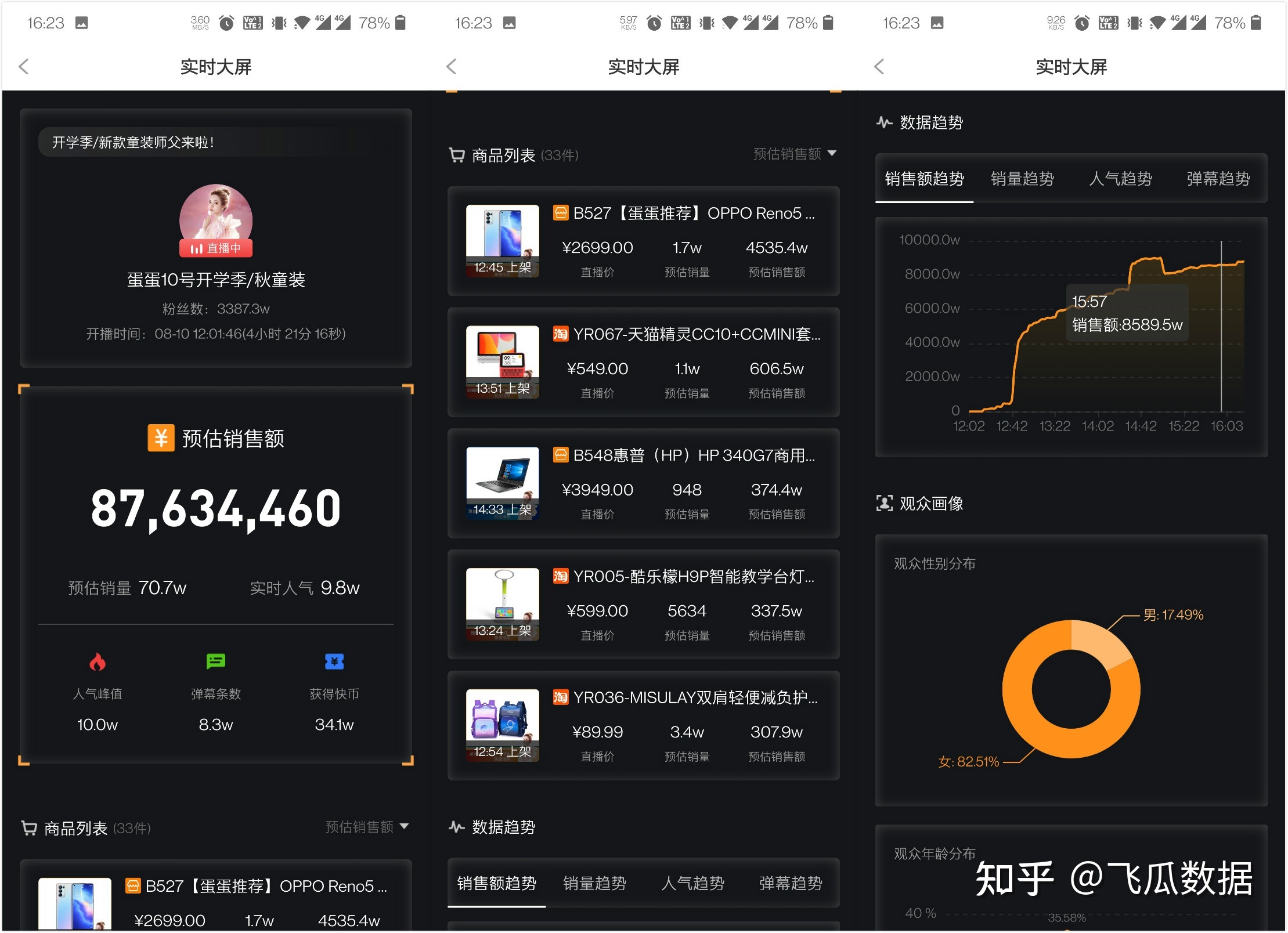
Task: Open the 天猫精灵 thumbnail labeled 13:51 上架
Action: click(x=503, y=362)
